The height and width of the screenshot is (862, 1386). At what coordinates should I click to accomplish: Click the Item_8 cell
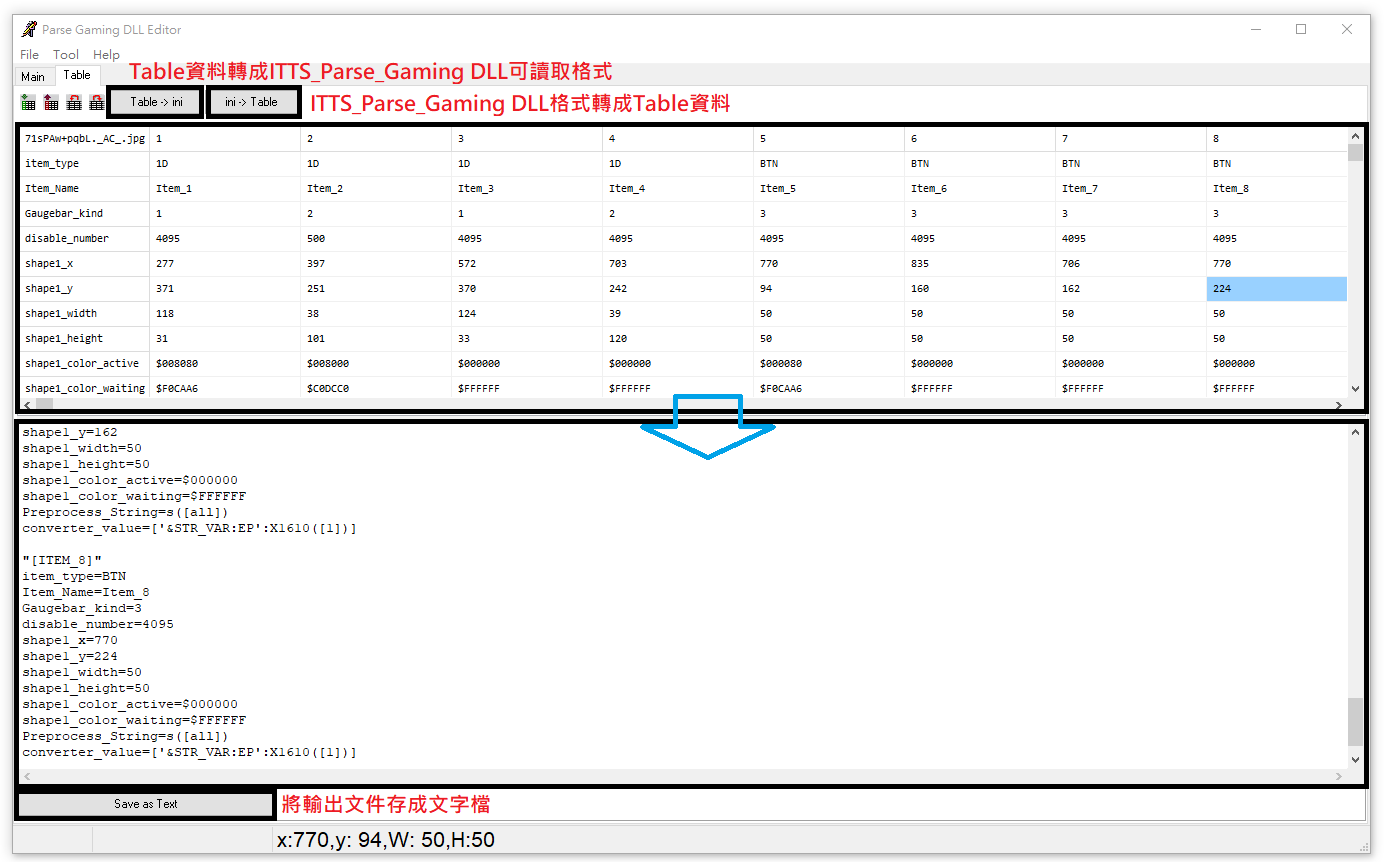pos(1277,189)
